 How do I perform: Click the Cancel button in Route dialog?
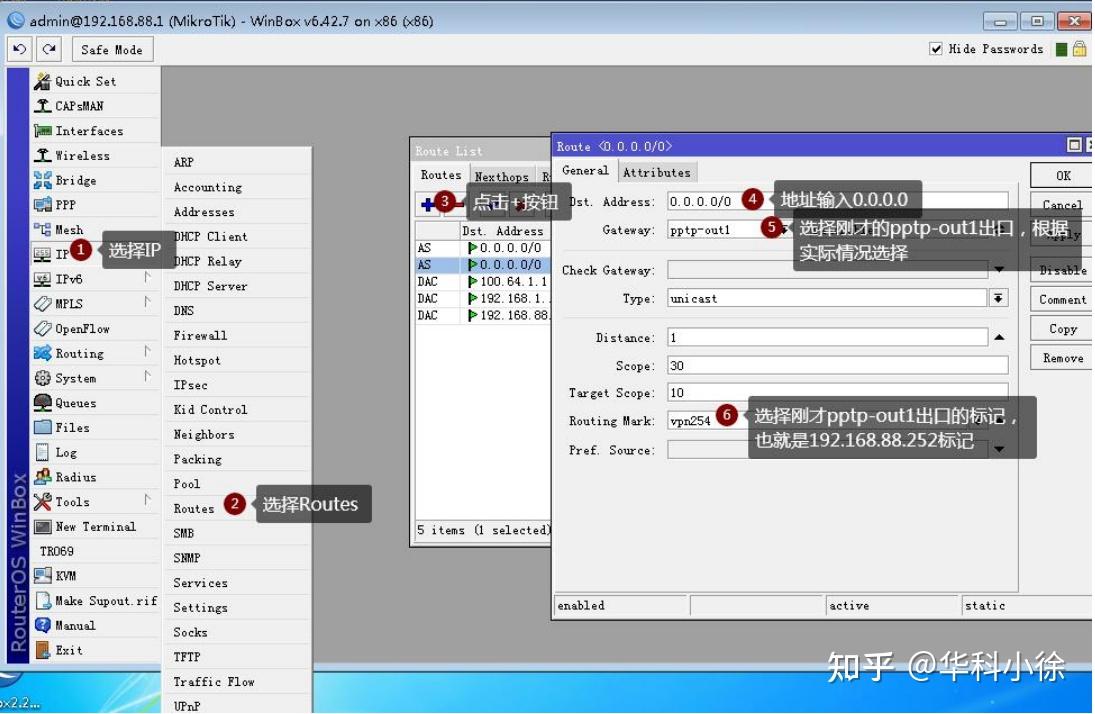pyautogui.click(x=1062, y=205)
